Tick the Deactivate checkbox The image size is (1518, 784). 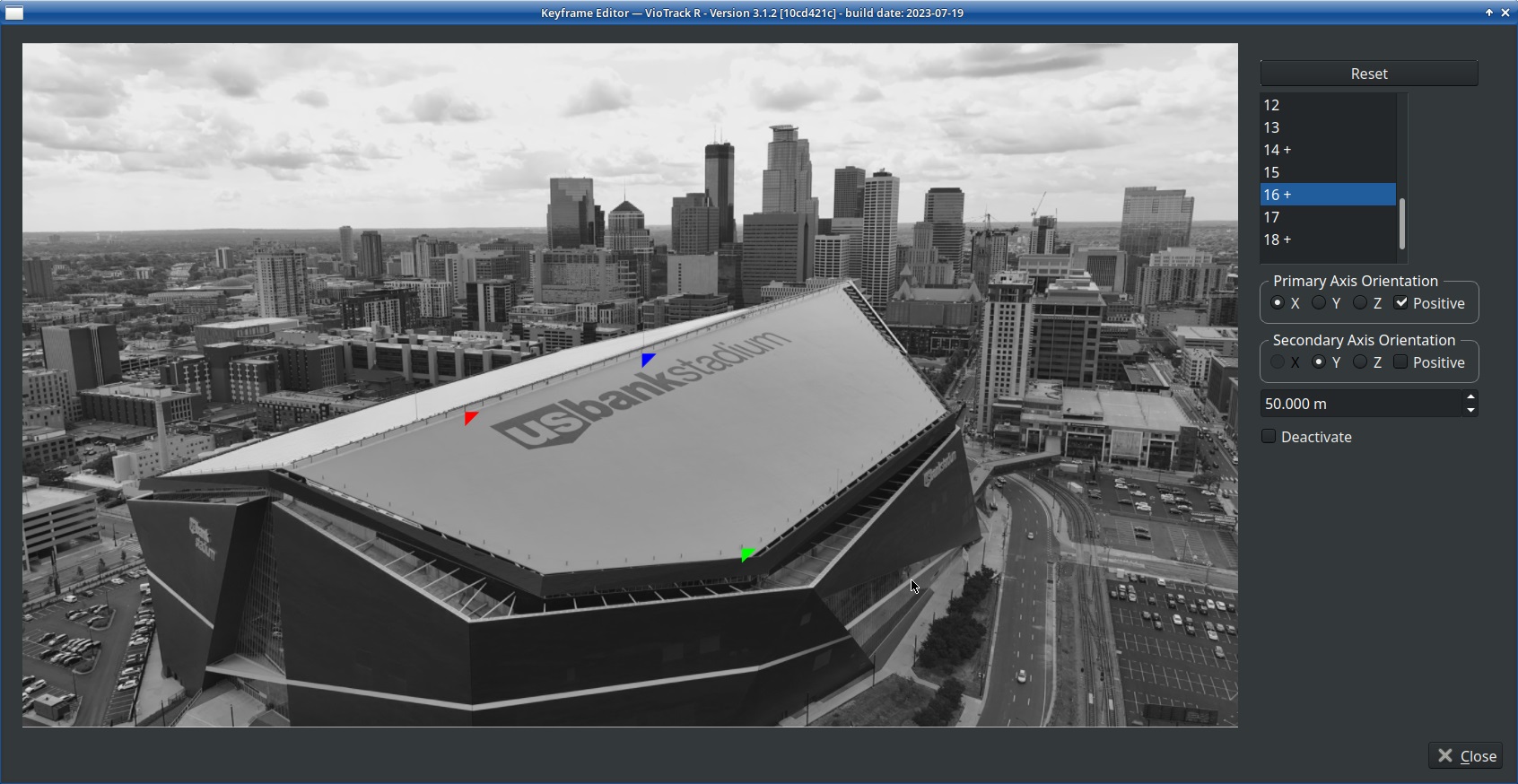tap(1269, 437)
